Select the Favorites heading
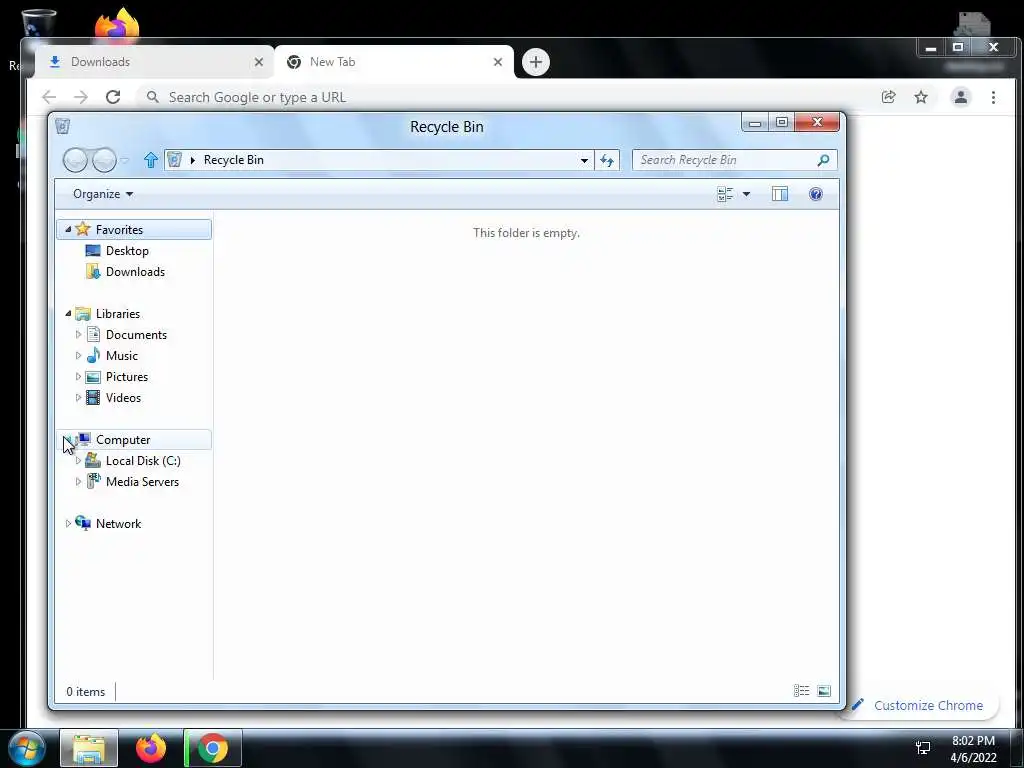 [119, 229]
